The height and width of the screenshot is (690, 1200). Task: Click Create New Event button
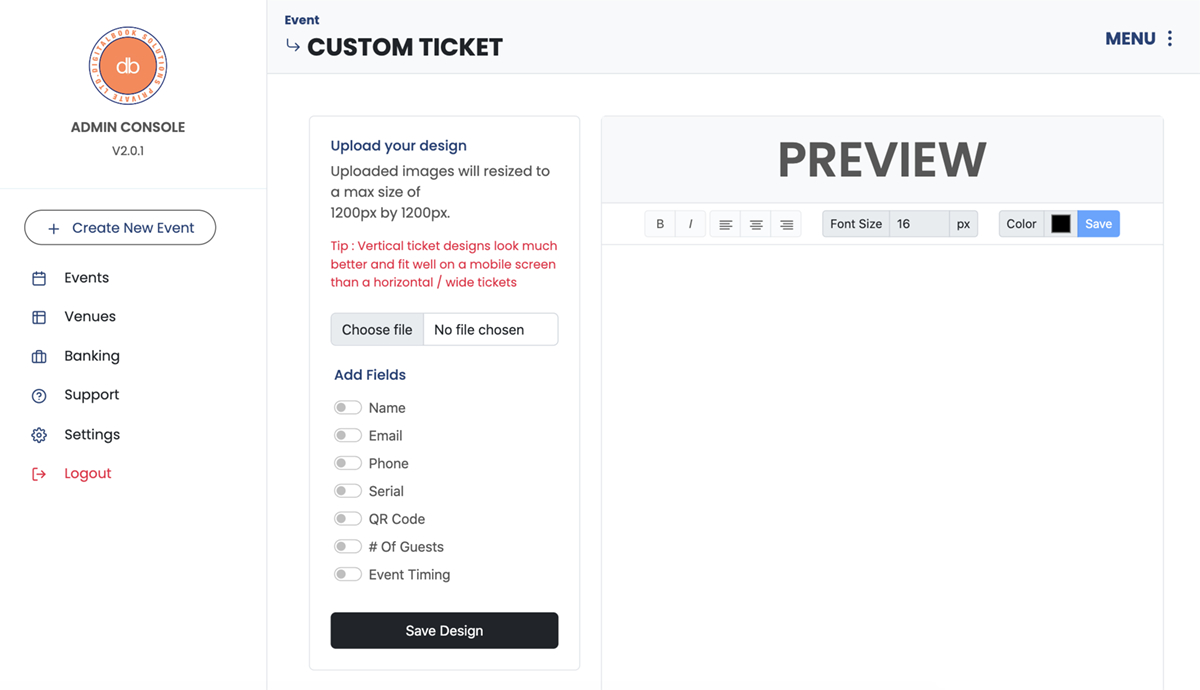point(120,228)
